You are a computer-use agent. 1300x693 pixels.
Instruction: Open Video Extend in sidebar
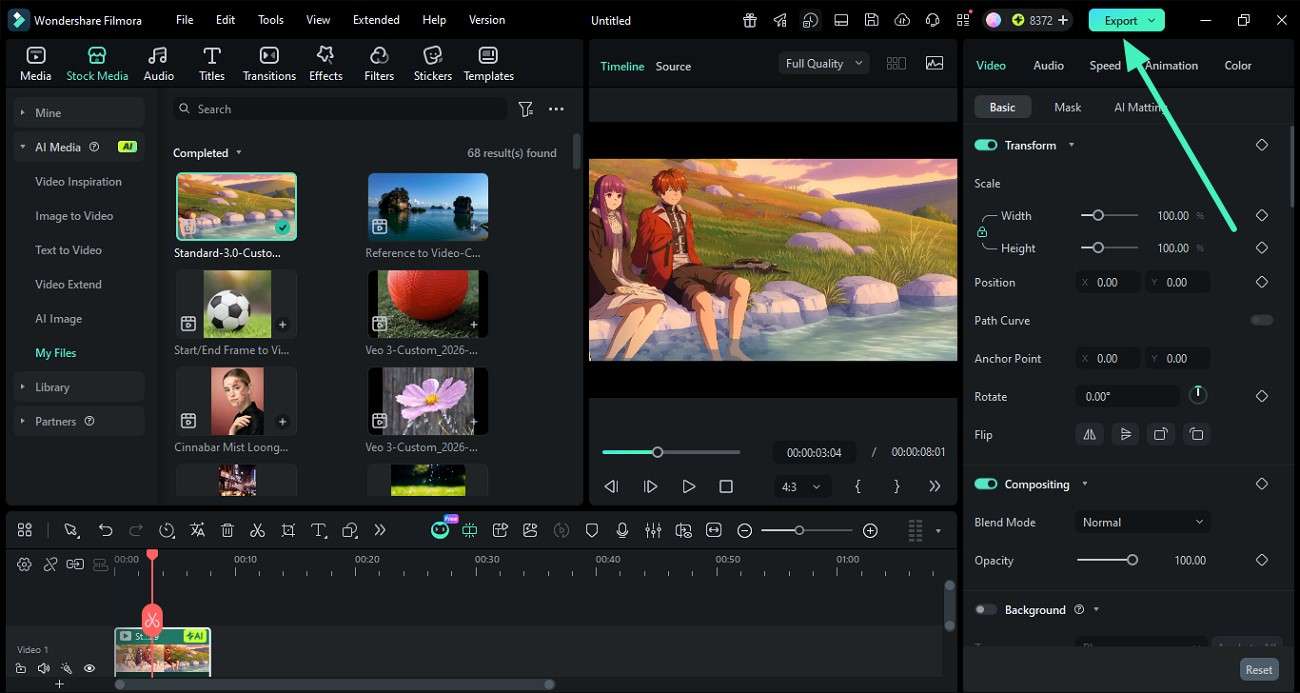click(68, 284)
